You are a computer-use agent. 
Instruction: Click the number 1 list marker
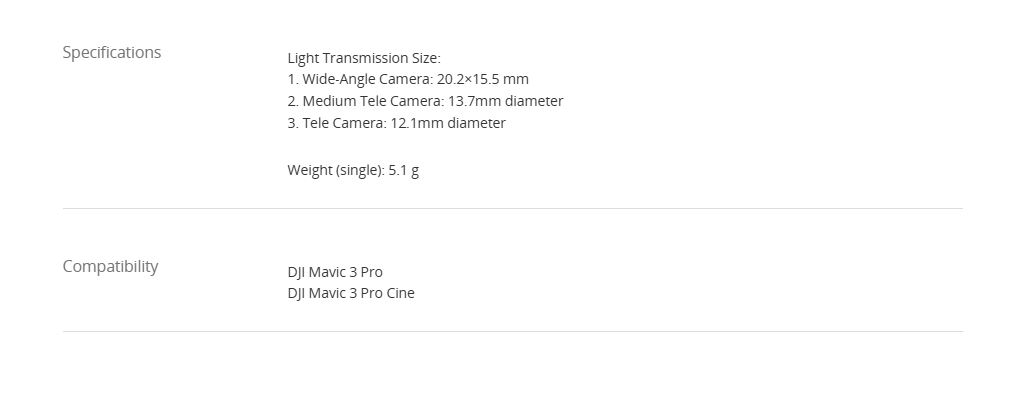(292, 79)
